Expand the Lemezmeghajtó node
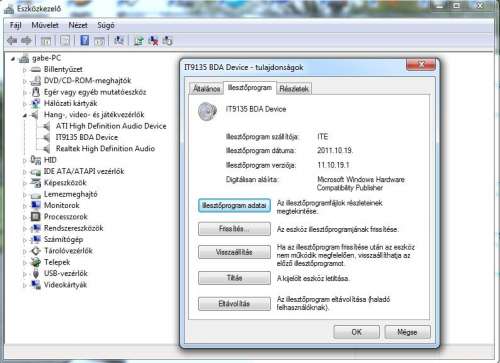Viewport: 500px width, 363px height. 25,194
